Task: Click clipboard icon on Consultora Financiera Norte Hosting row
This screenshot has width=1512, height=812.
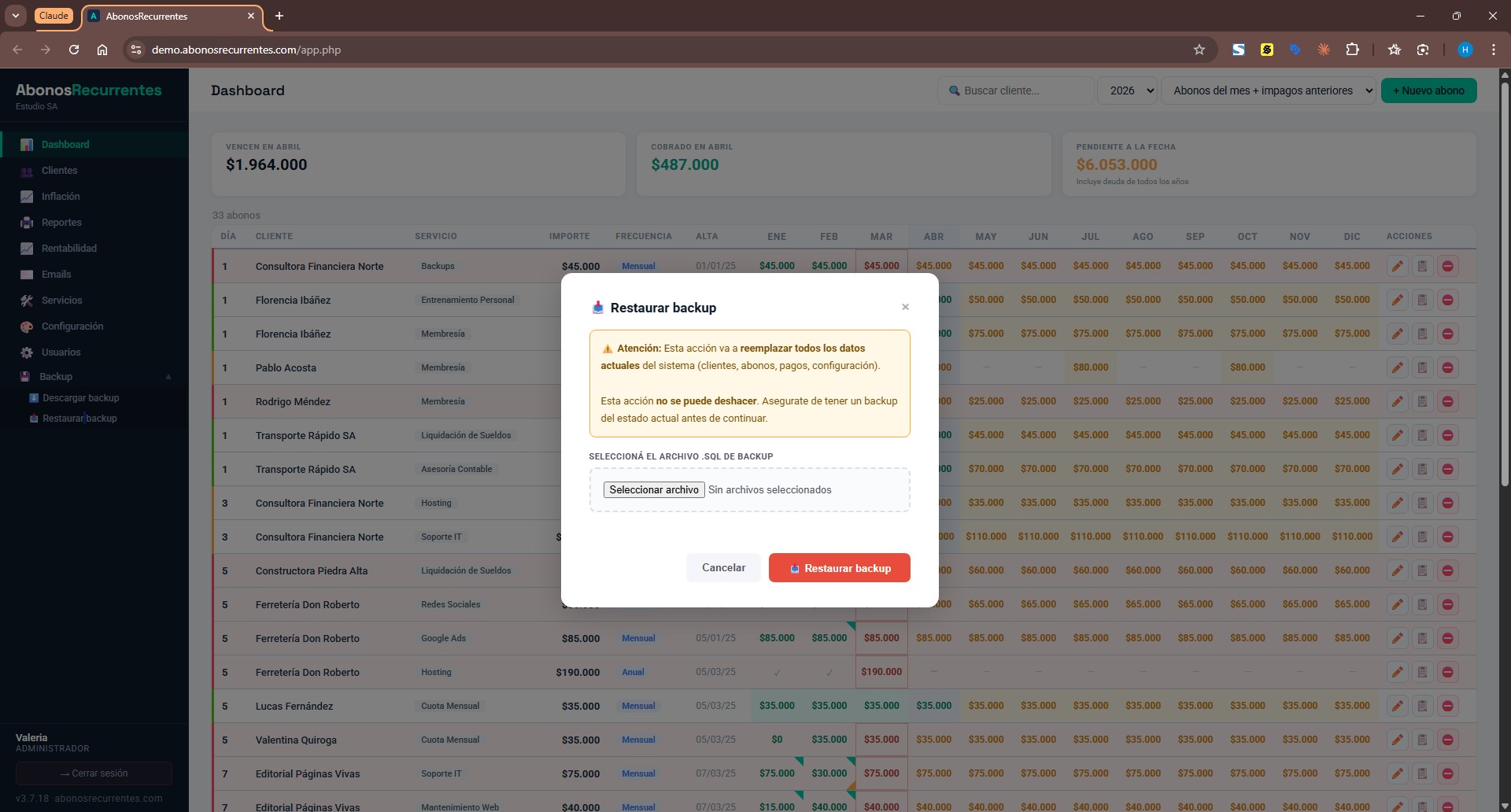Action: [1421, 503]
